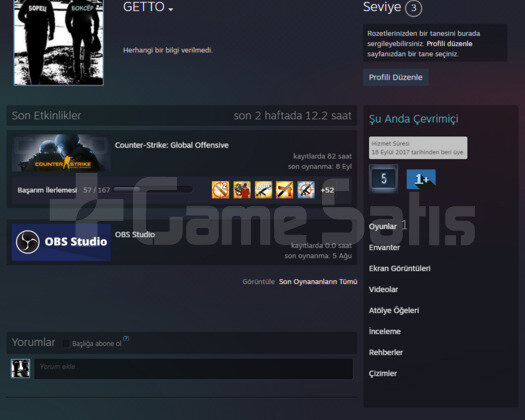
Task: Open the help icon next to Başlığa abone ol
Action: coord(126,339)
